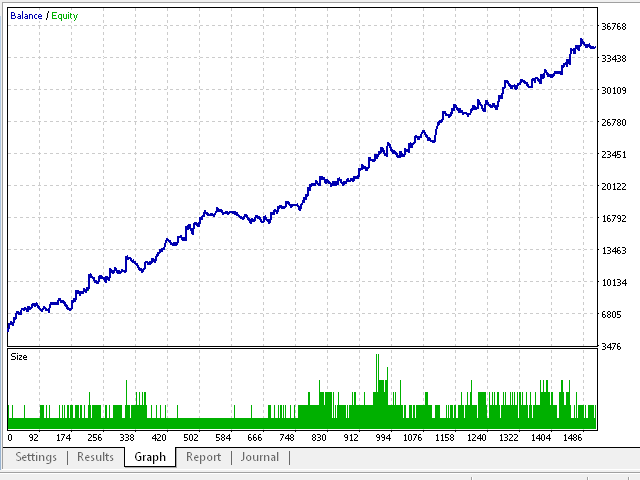Select the Graph tab
This screenshot has width=640, height=480.
click(x=150, y=457)
